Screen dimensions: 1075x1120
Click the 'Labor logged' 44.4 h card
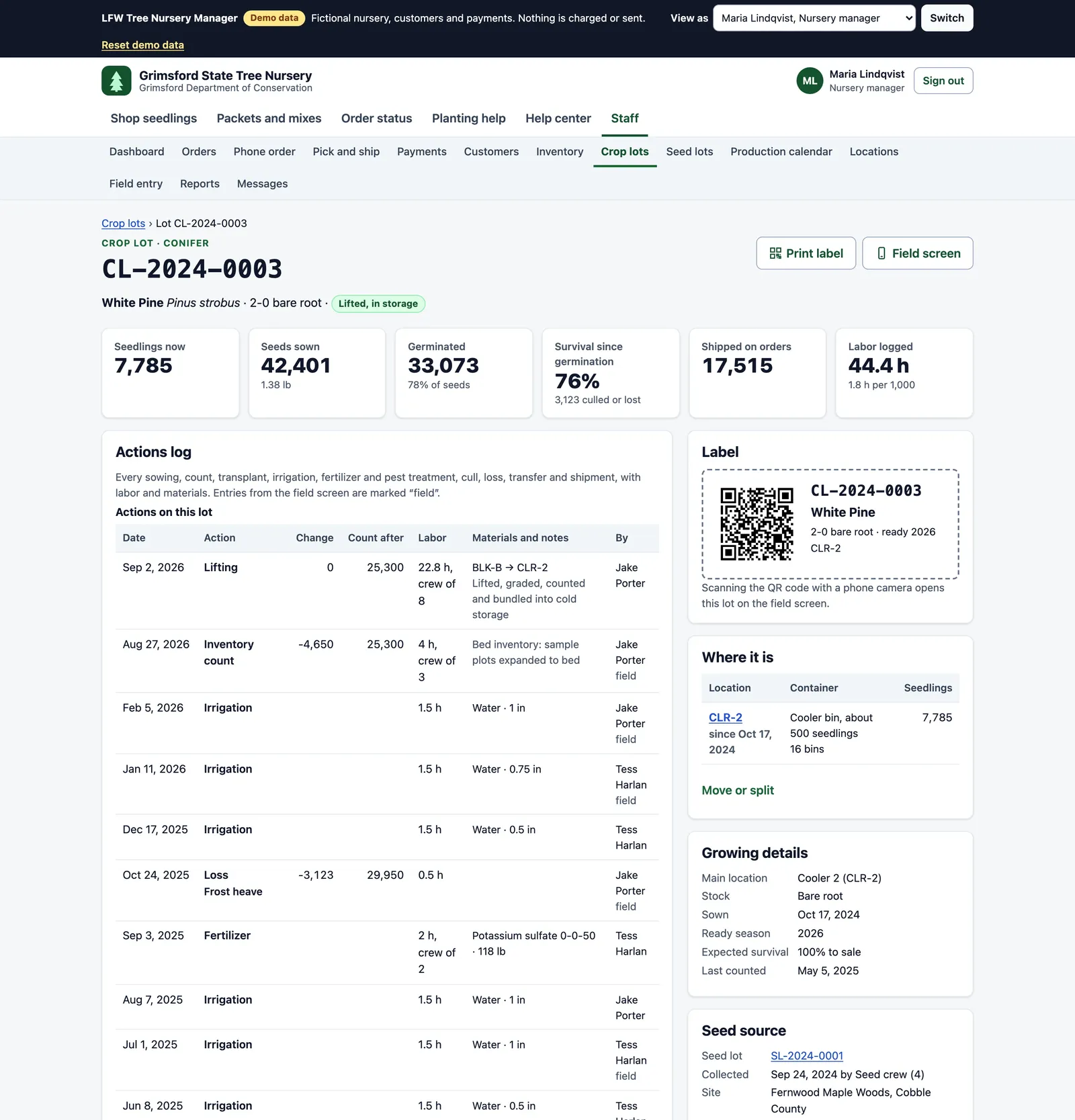pyautogui.click(x=904, y=373)
